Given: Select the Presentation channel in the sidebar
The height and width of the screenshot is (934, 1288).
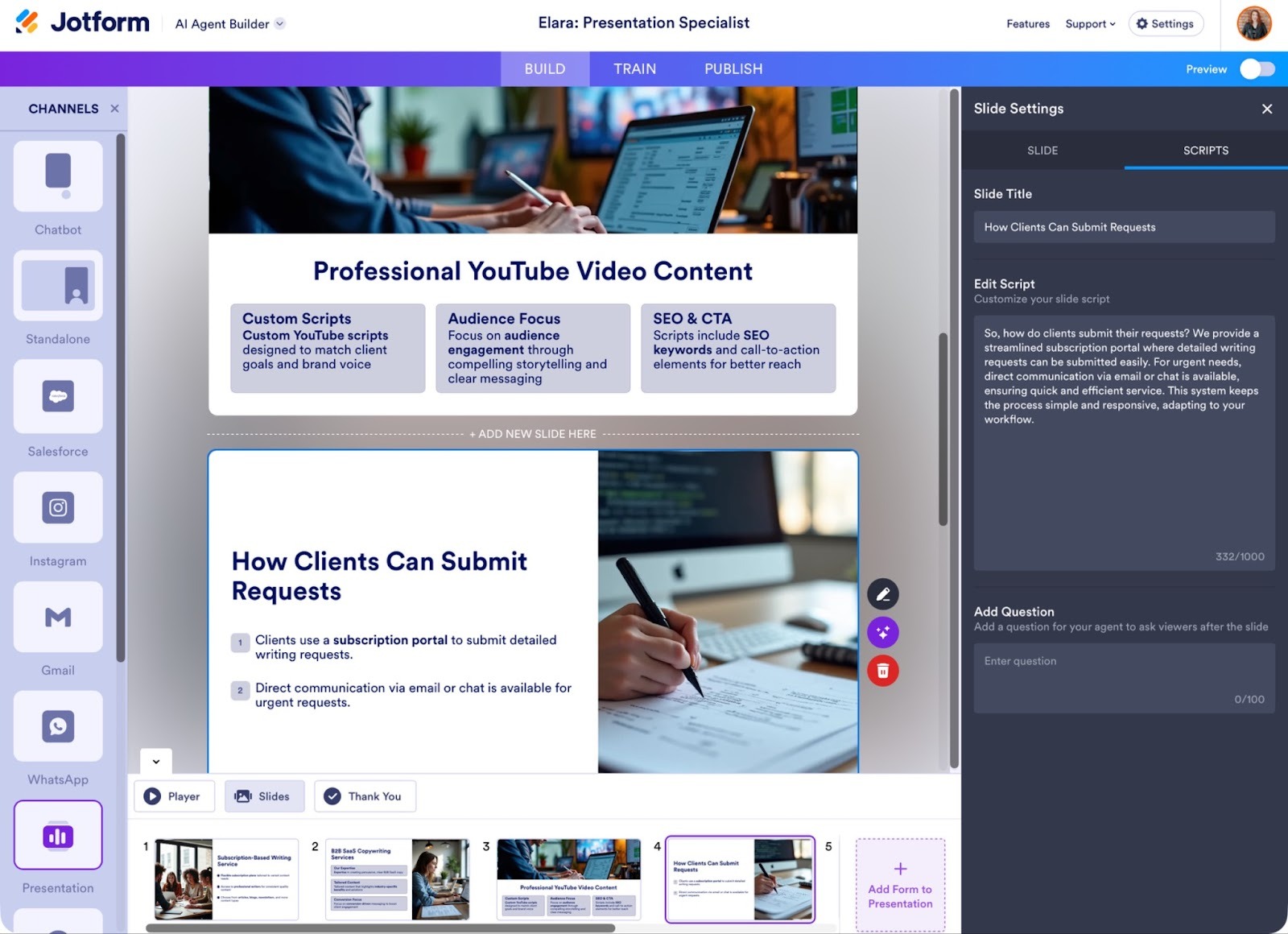Looking at the screenshot, I should click(57, 835).
